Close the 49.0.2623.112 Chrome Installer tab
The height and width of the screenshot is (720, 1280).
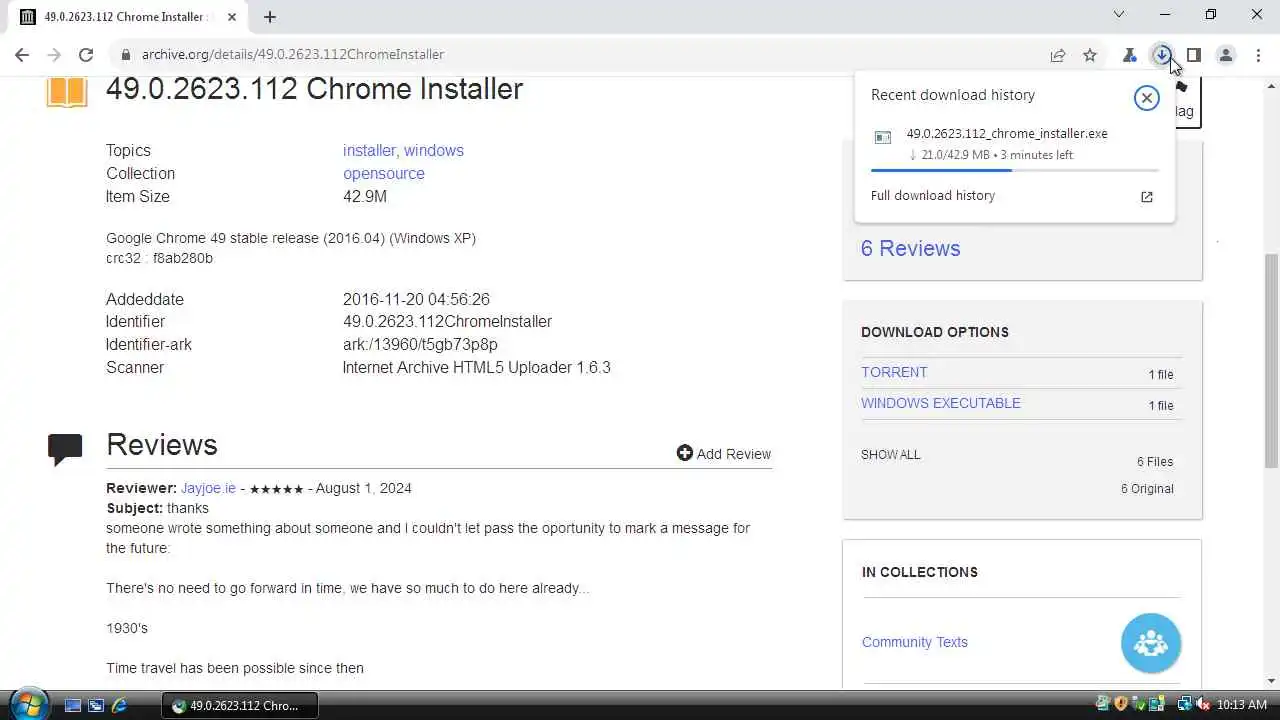click(x=233, y=17)
